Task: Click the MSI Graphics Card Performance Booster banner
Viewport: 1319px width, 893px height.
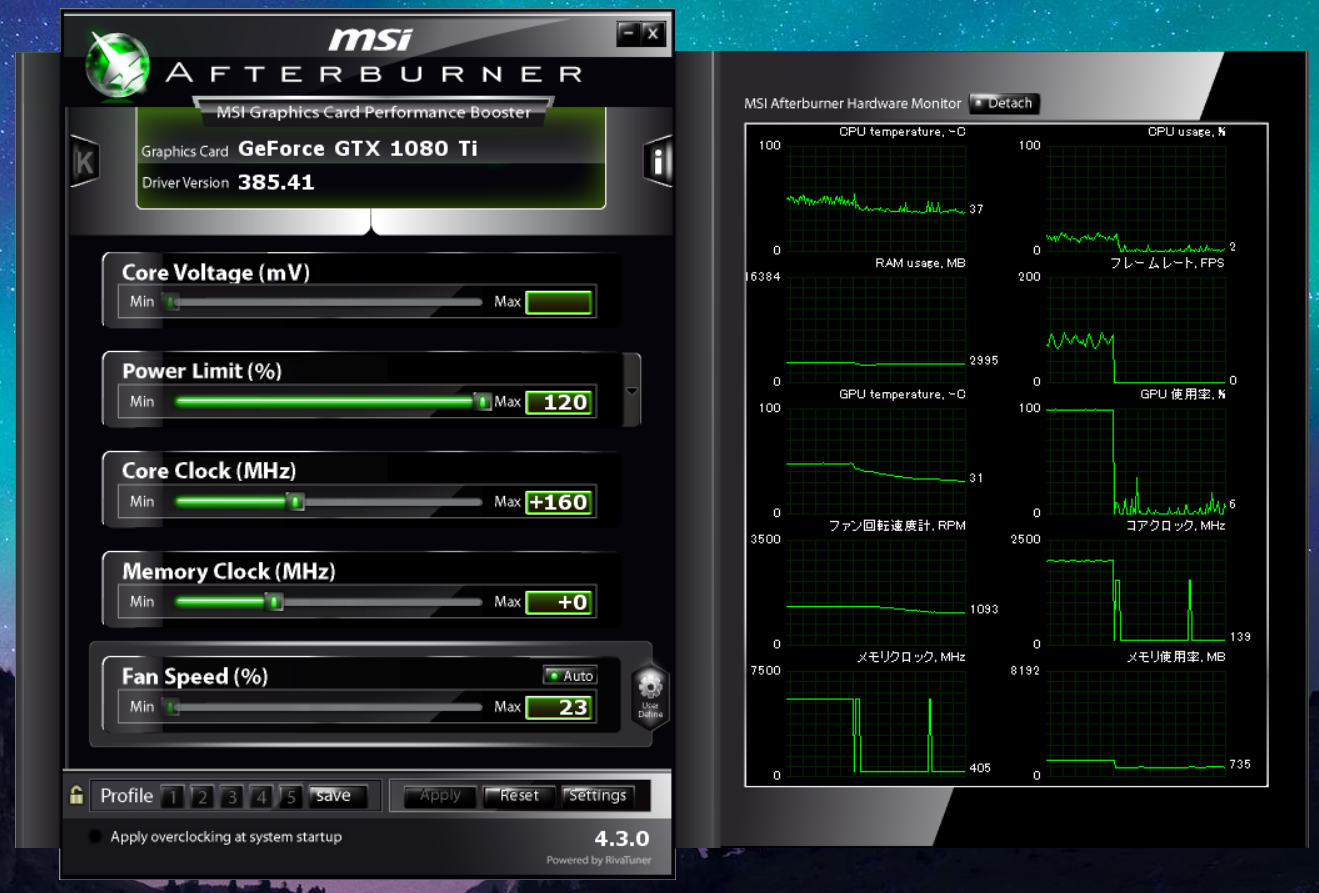Action: point(374,112)
